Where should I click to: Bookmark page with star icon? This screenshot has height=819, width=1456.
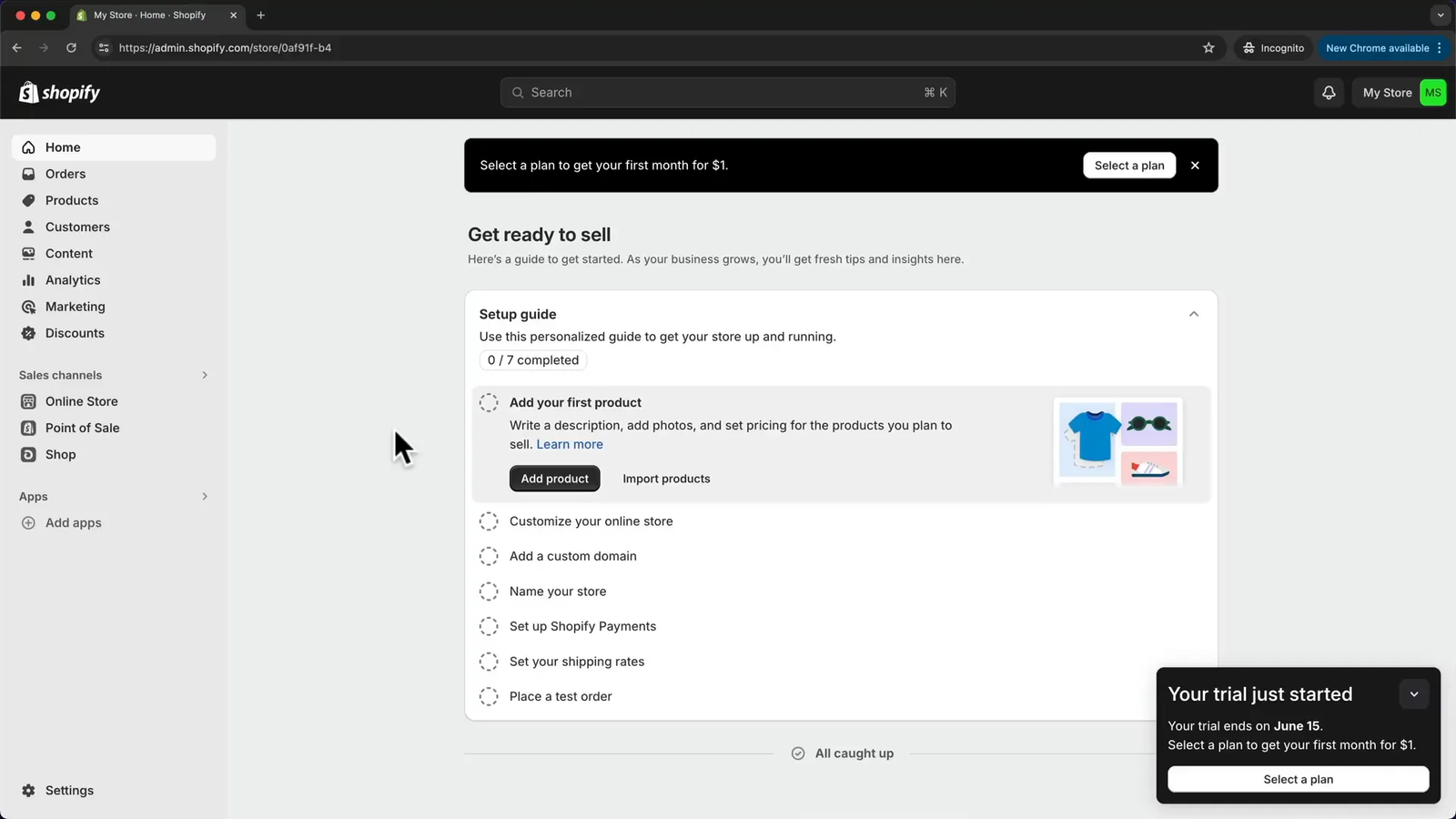pyautogui.click(x=1208, y=48)
